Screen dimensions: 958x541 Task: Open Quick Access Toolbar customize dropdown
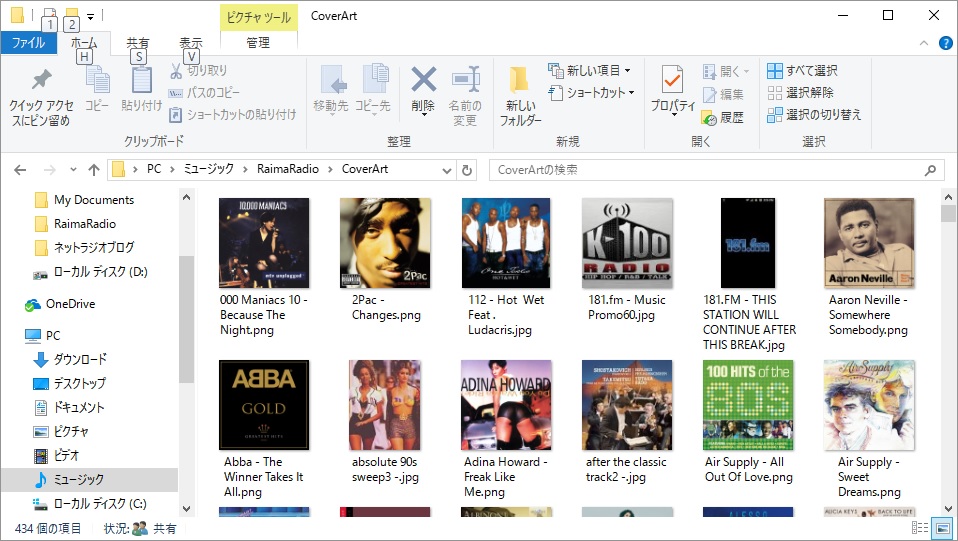[x=90, y=17]
